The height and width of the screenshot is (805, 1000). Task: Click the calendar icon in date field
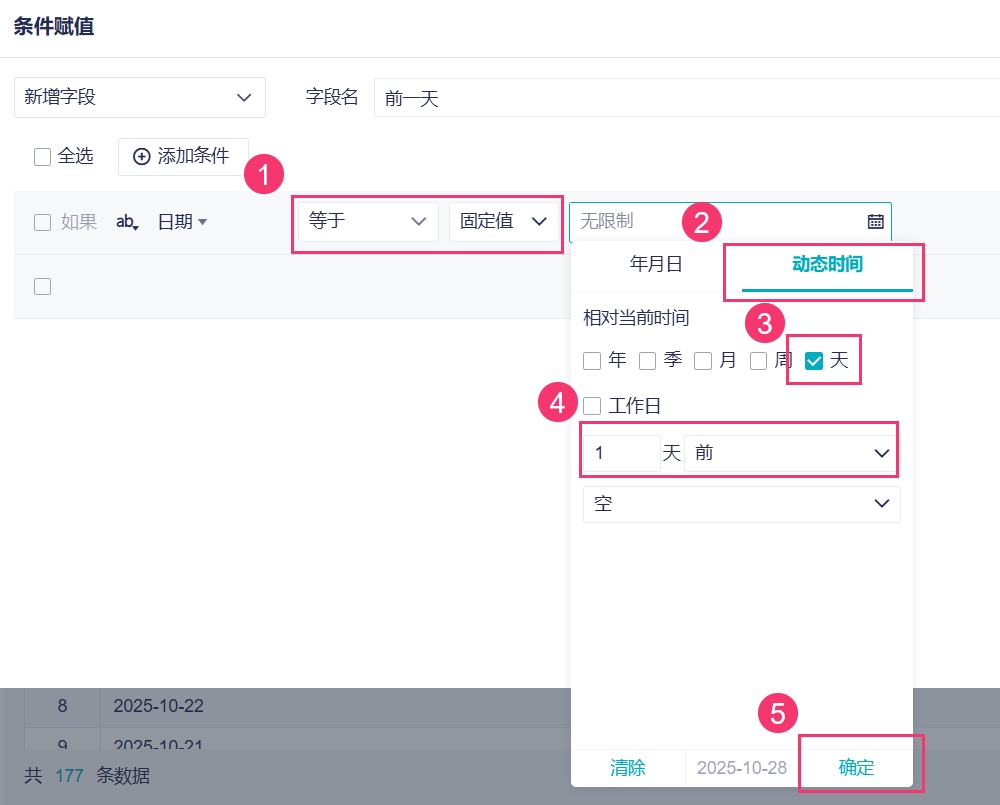(875, 221)
